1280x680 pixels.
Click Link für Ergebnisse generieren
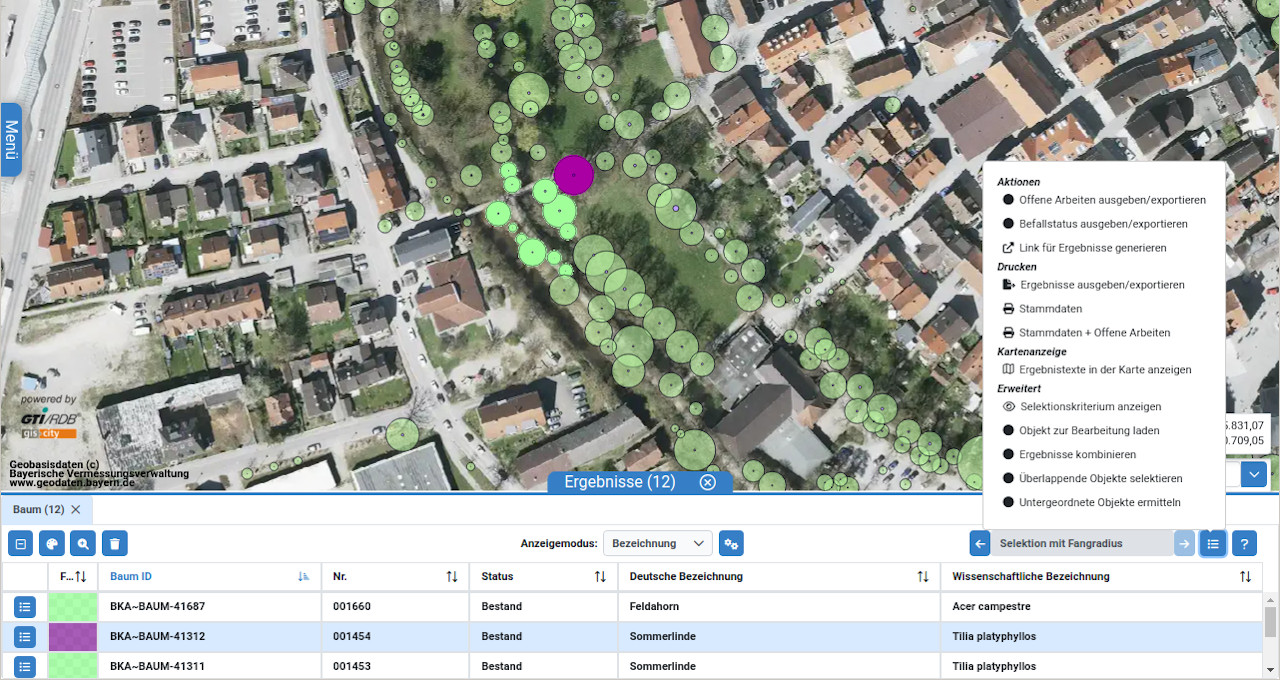1092,248
